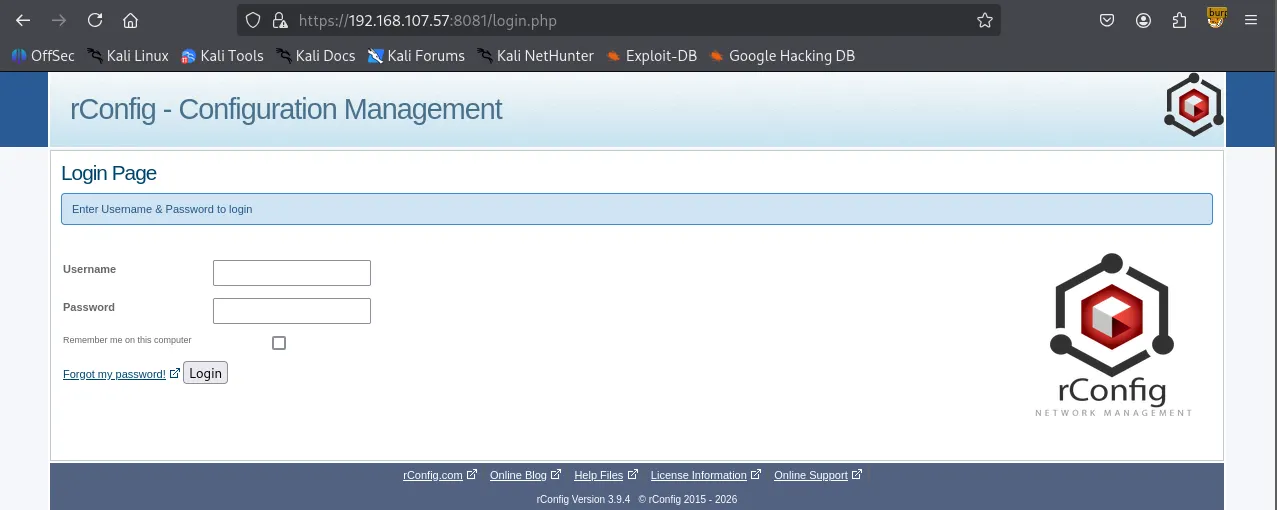Open Firefox hamburger application menu

(1250, 20)
